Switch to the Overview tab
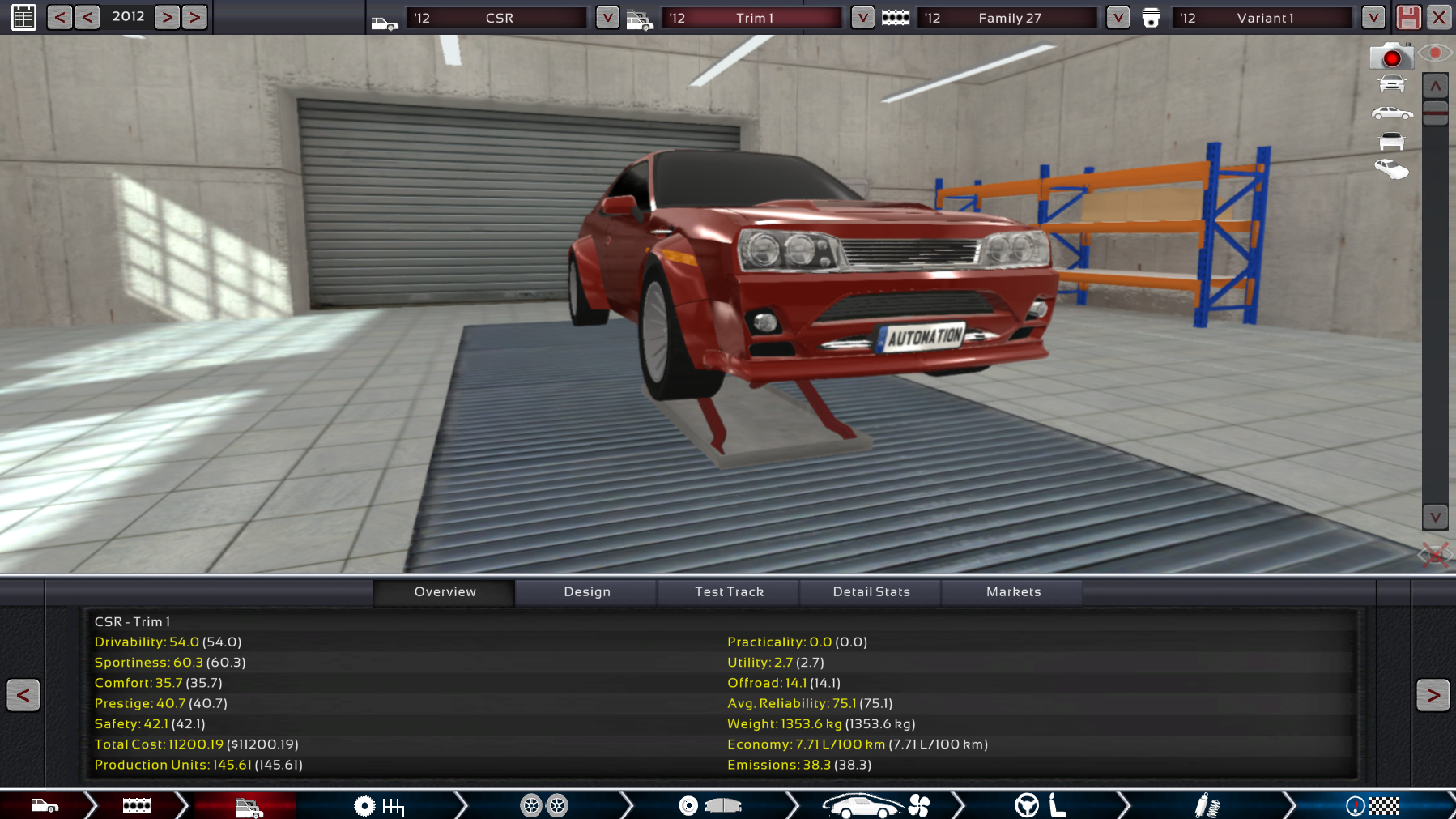 tap(445, 592)
